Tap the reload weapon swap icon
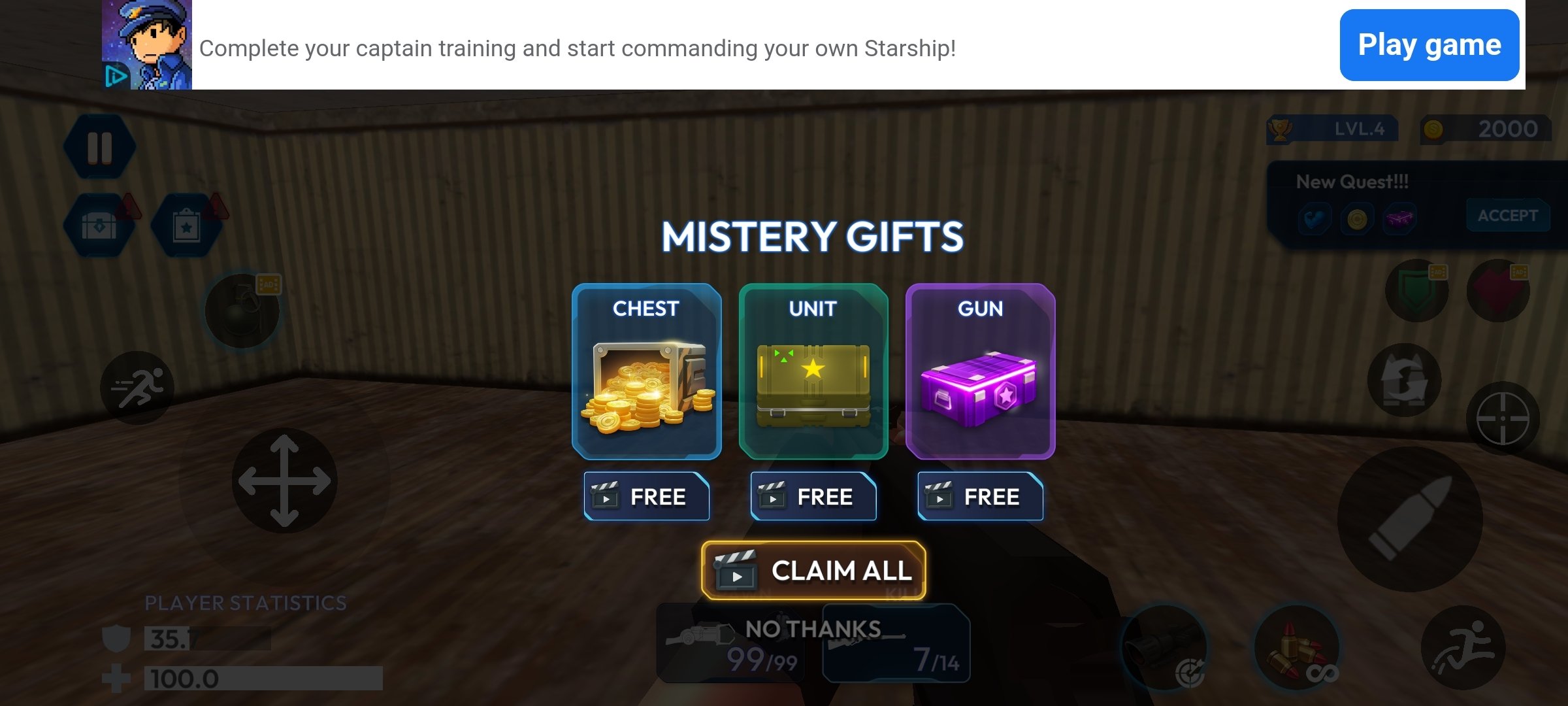The image size is (1568, 706). pyautogui.click(x=1405, y=380)
